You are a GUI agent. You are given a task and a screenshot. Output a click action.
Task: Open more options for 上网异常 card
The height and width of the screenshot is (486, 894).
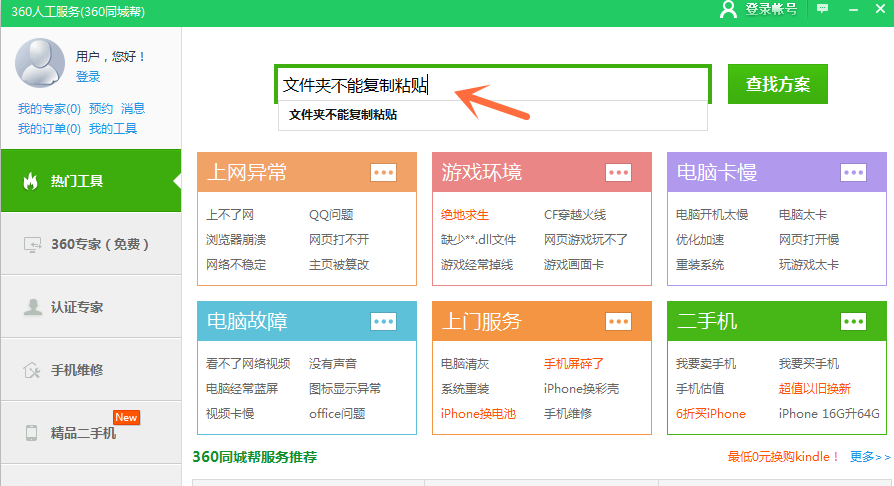[383, 172]
